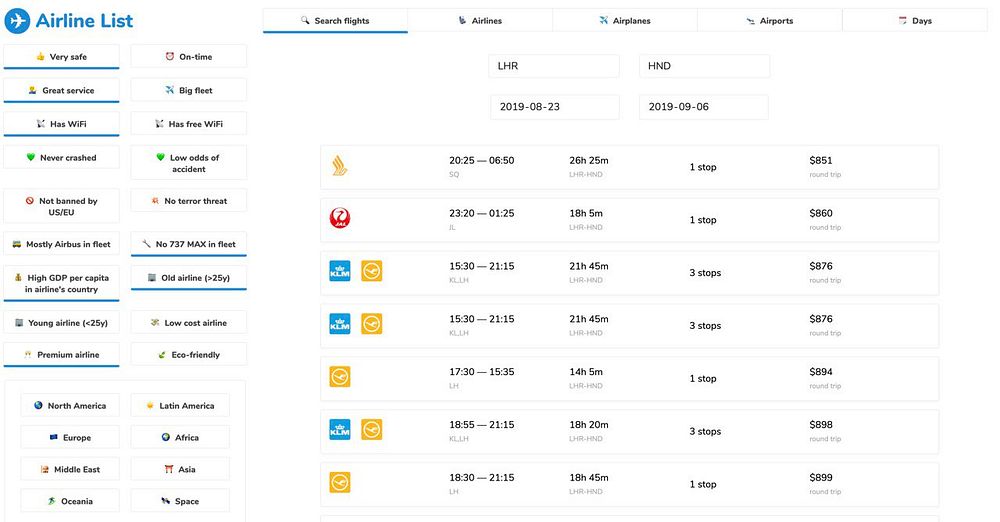Click the LHR origin airport field
This screenshot has height=522, width=1000.
[554, 66]
